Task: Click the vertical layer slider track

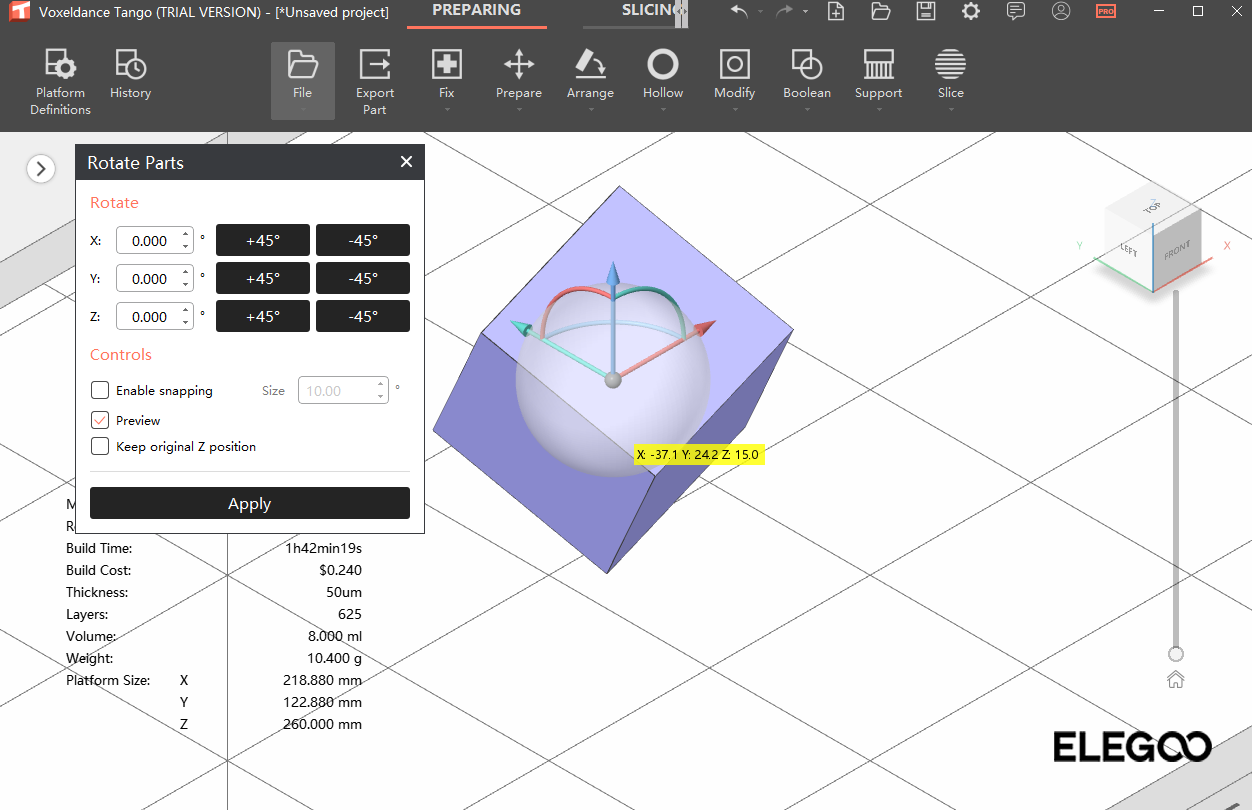Action: (1176, 468)
